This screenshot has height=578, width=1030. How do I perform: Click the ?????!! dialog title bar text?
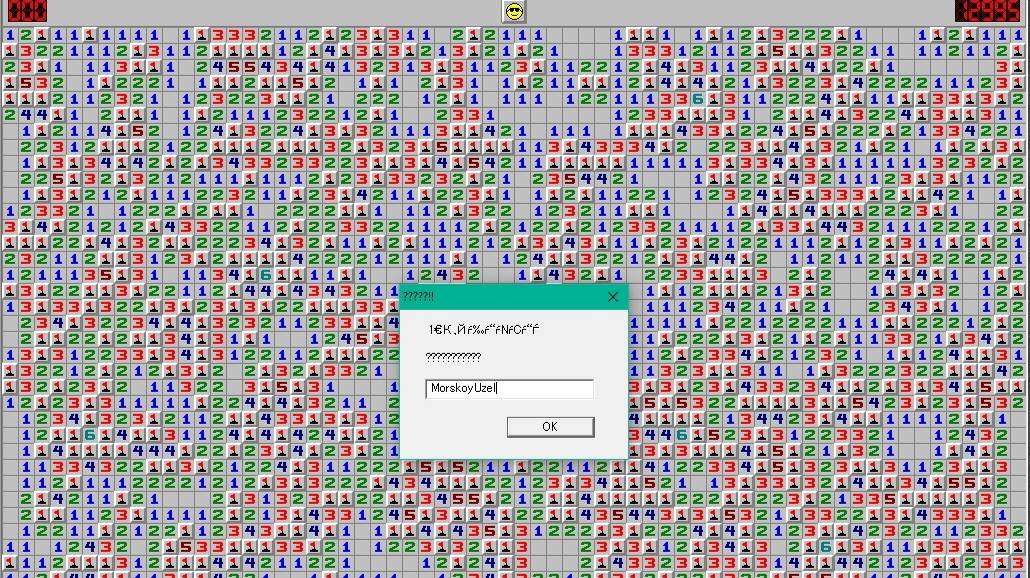click(x=418, y=297)
